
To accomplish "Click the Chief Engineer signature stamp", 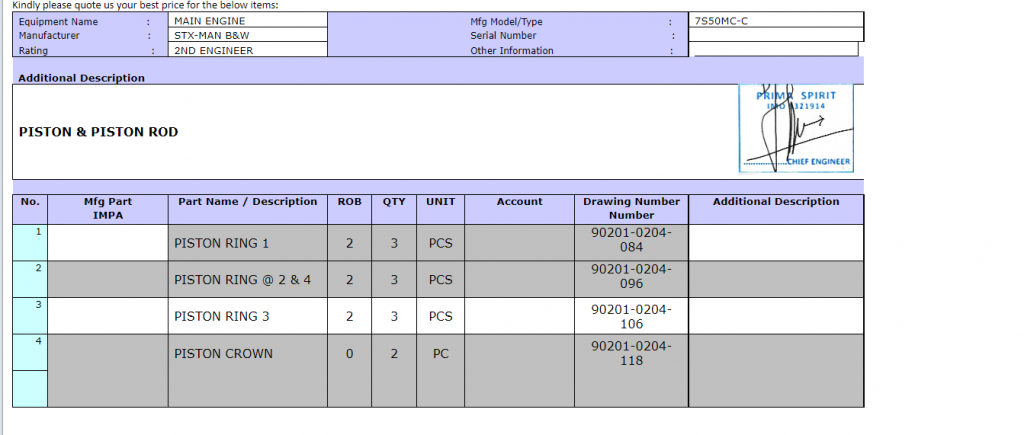I will click(795, 127).
